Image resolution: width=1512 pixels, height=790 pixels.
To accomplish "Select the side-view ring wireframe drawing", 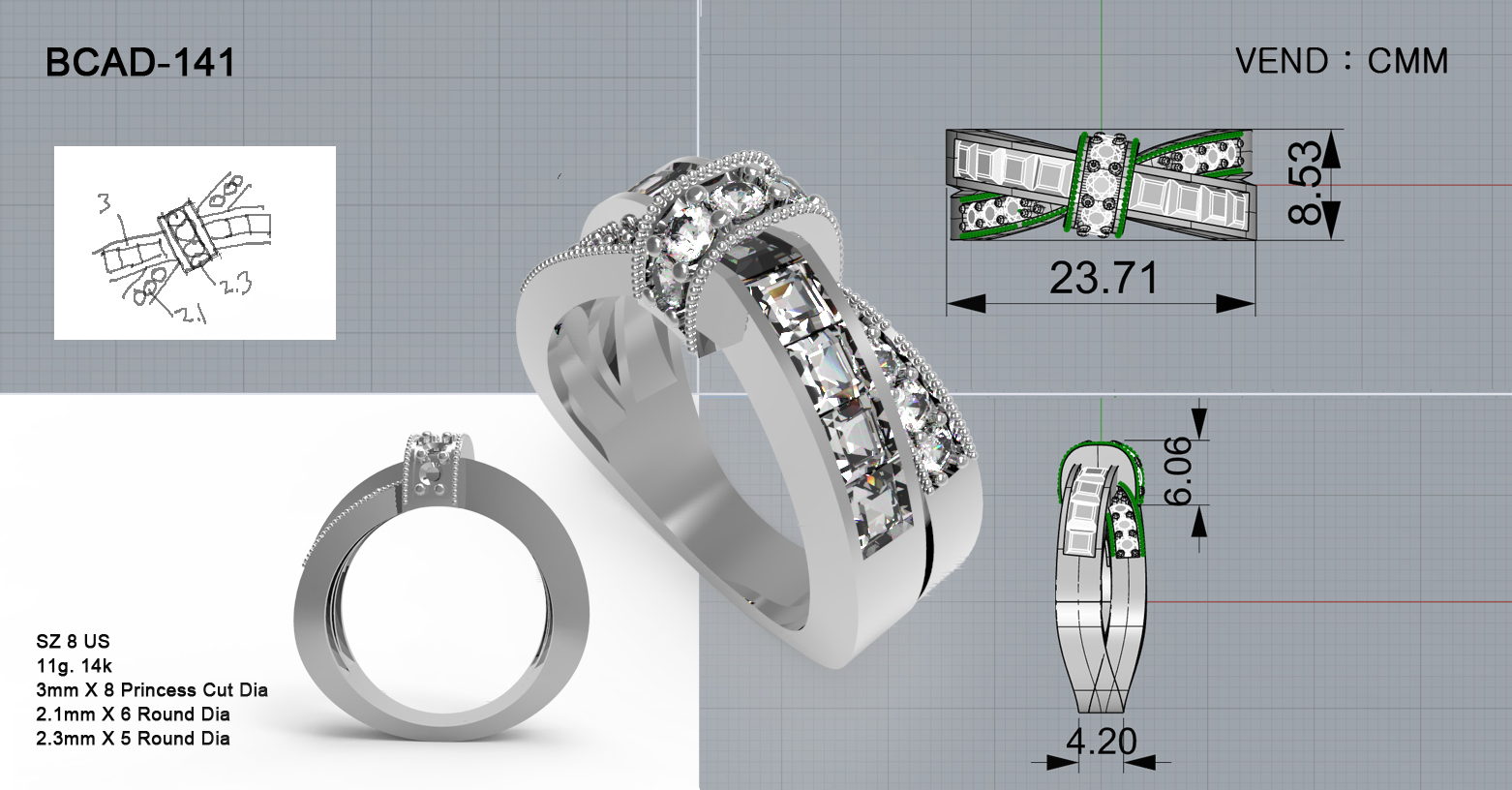I will [1101, 576].
